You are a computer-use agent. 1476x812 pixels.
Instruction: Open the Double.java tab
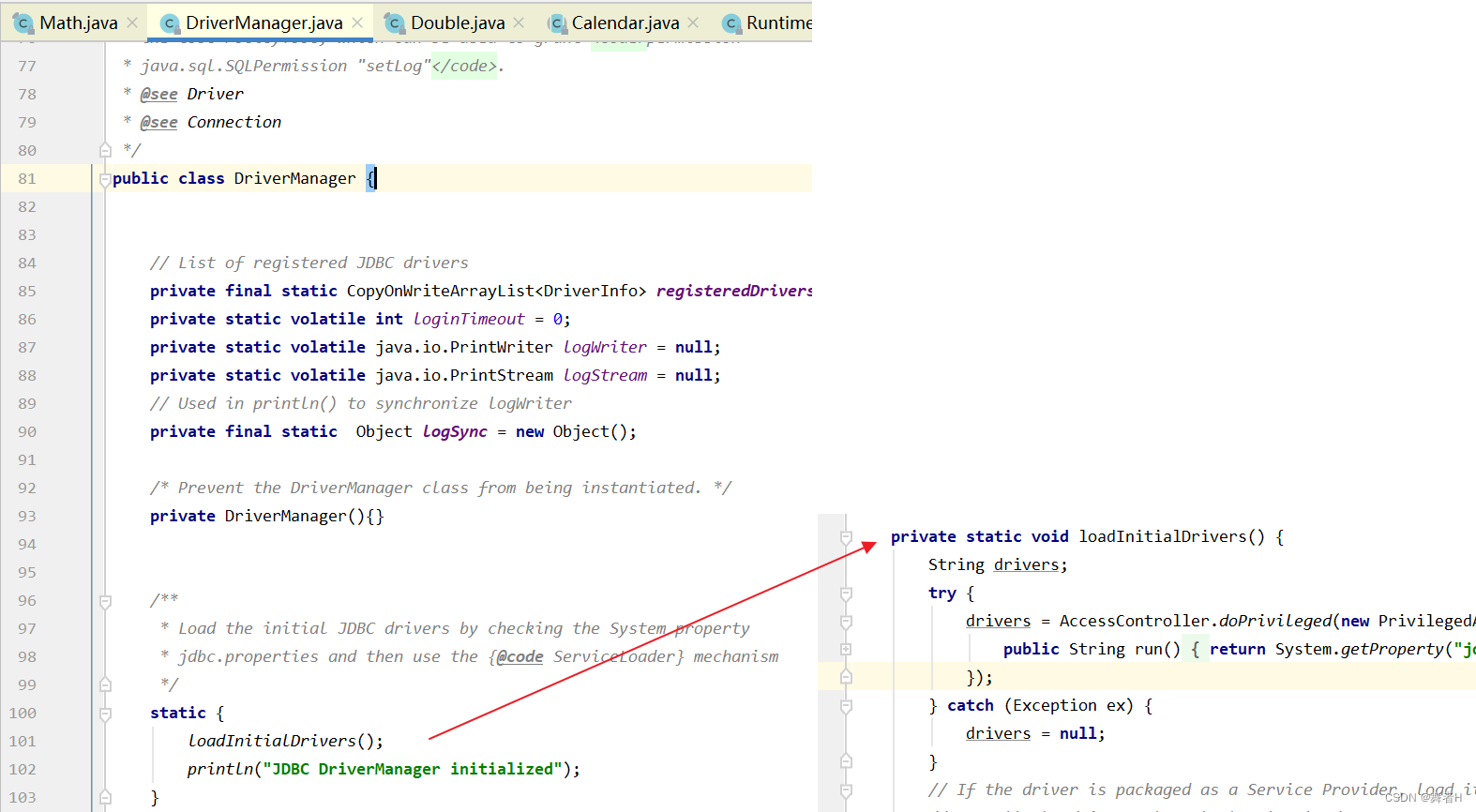tap(458, 23)
